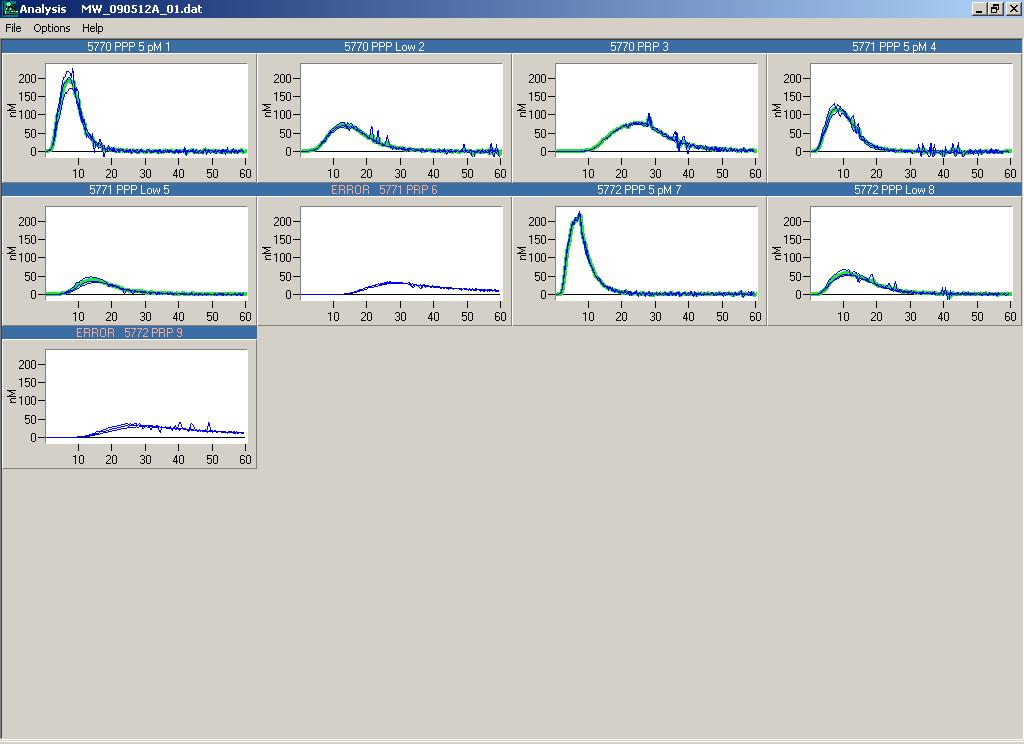
Task: Click the 5770 PRP 3 graph area
Action: coord(656,110)
